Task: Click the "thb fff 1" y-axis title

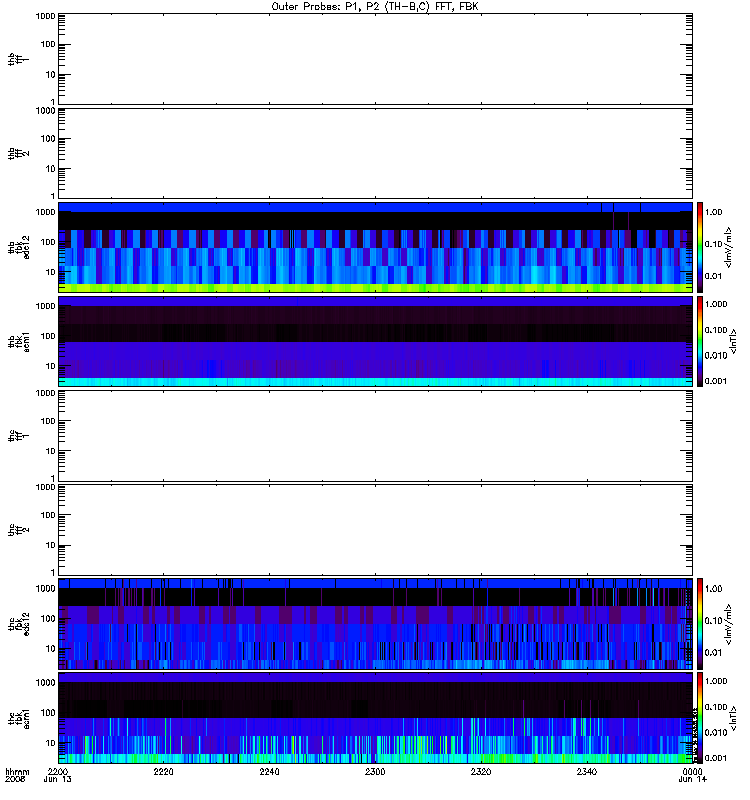Action: tap(18, 59)
